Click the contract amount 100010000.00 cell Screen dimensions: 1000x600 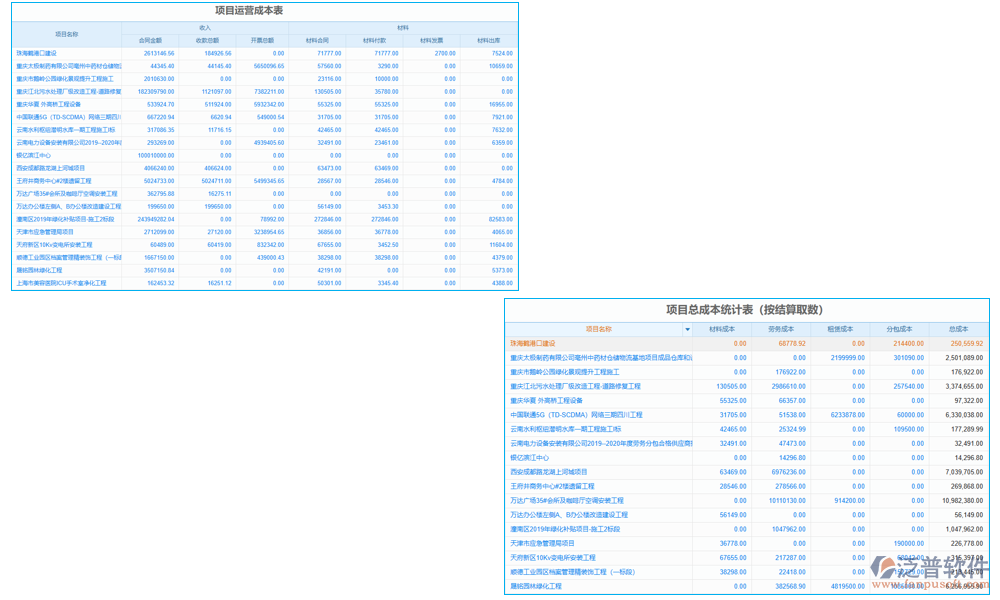click(x=156, y=156)
